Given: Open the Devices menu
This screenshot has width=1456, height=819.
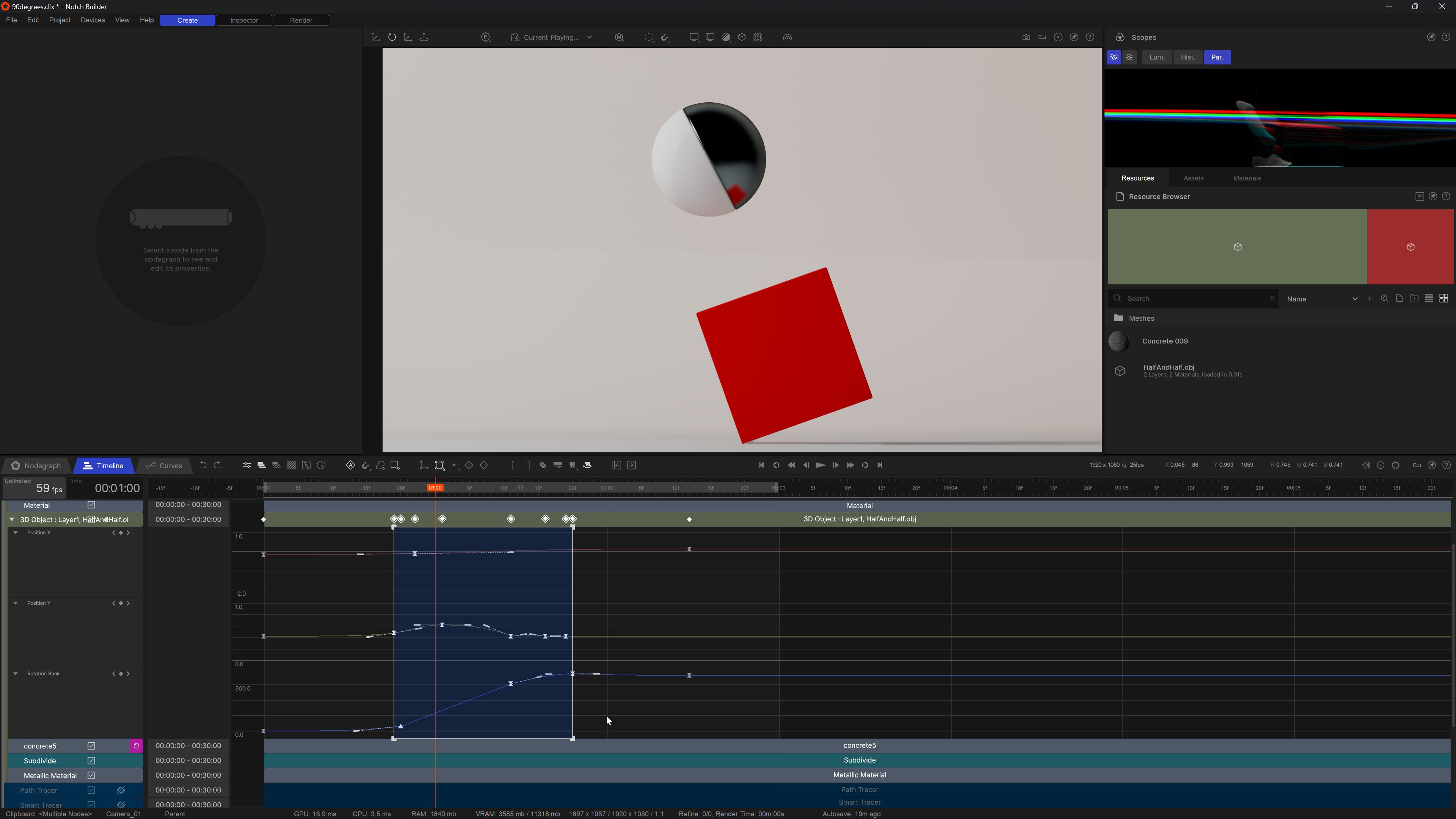Looking at the screenshot, I should (x=92, y=20).
